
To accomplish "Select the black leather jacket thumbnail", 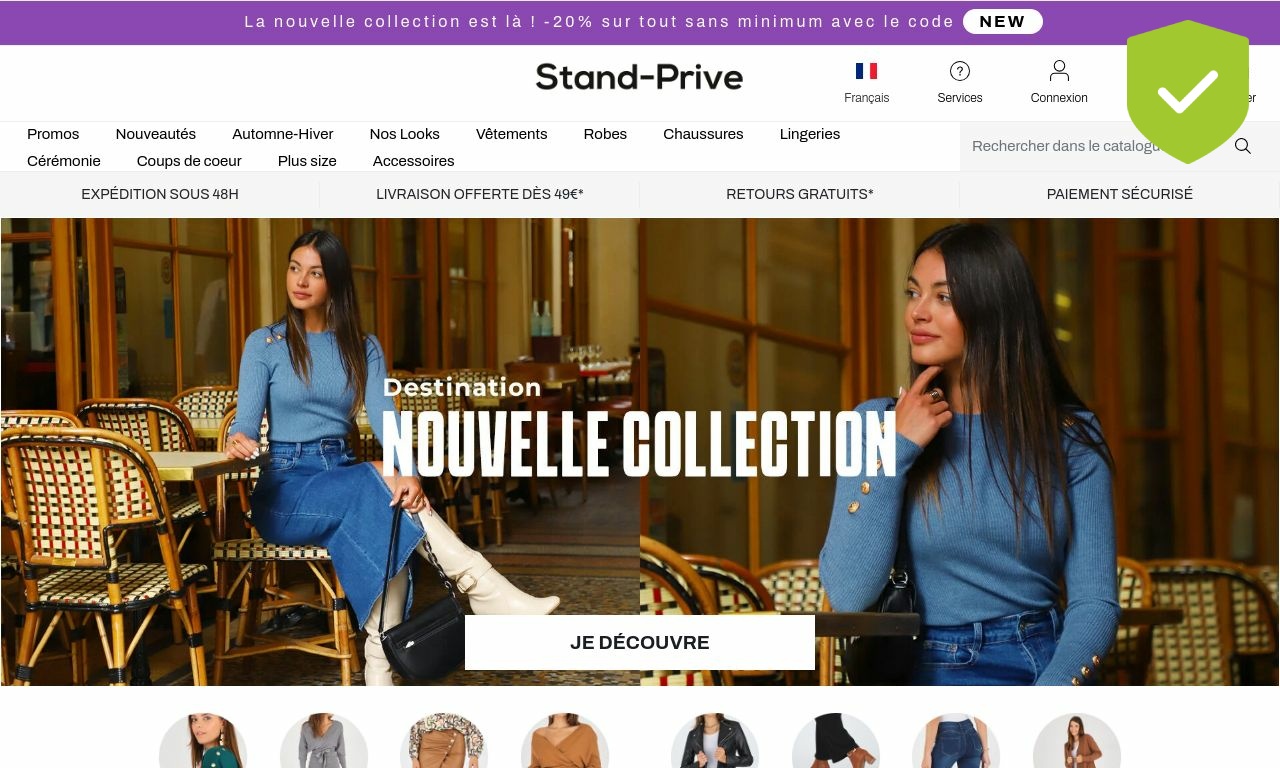I will coord(715,741).
